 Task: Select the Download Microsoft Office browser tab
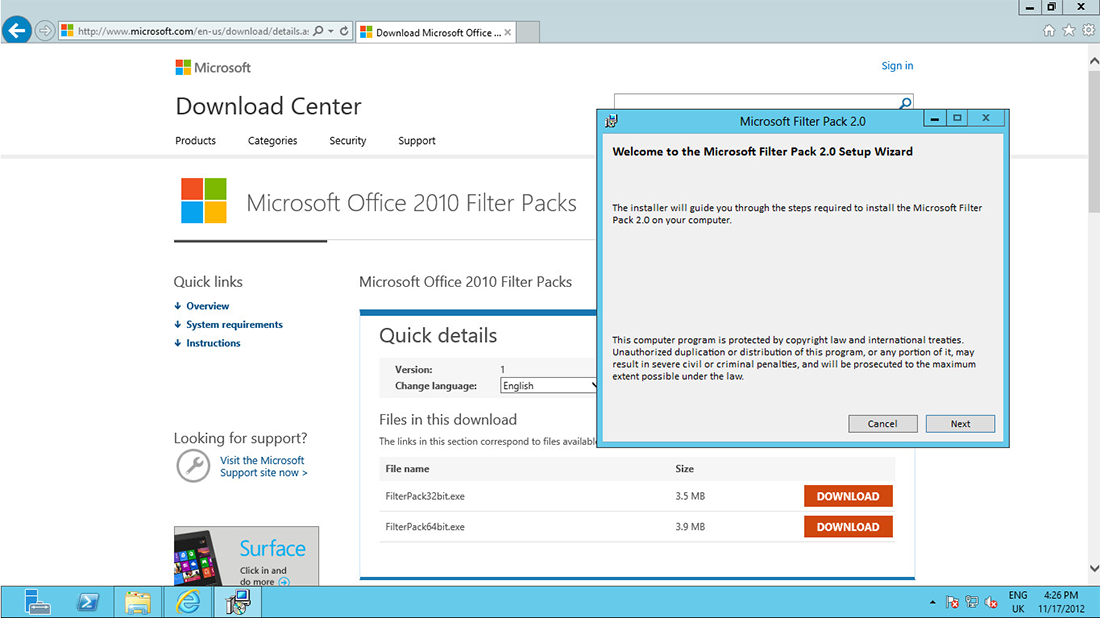436,32
